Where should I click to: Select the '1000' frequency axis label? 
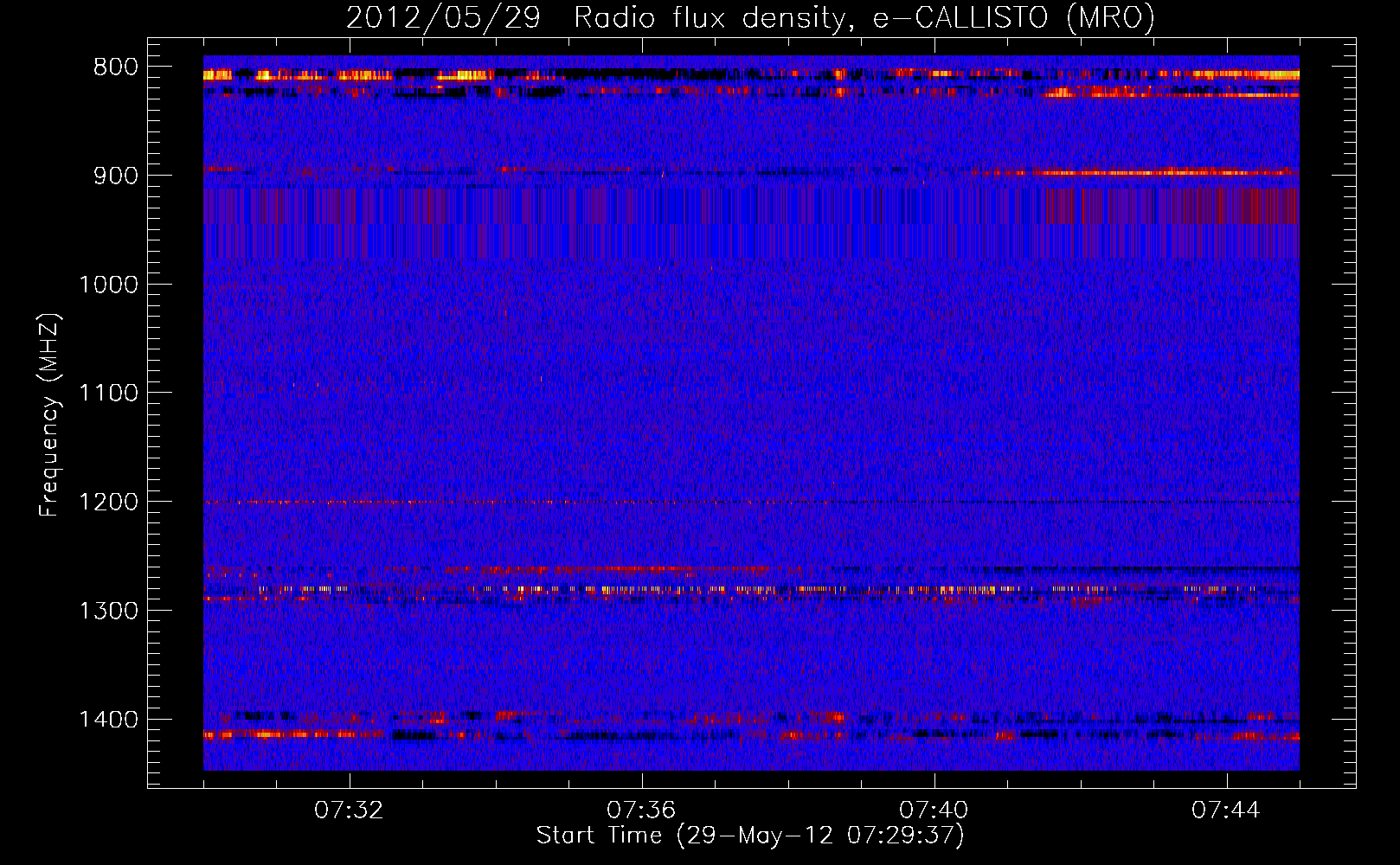[108, 285]
